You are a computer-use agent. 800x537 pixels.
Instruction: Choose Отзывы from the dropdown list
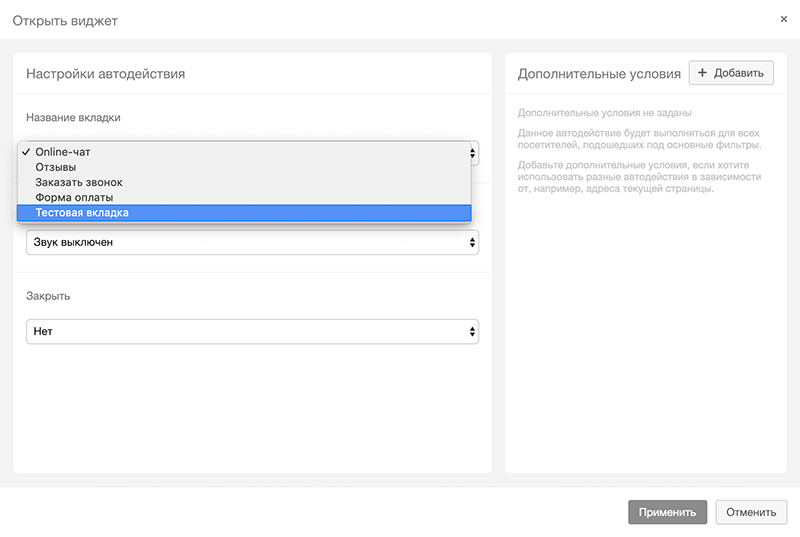244,167
